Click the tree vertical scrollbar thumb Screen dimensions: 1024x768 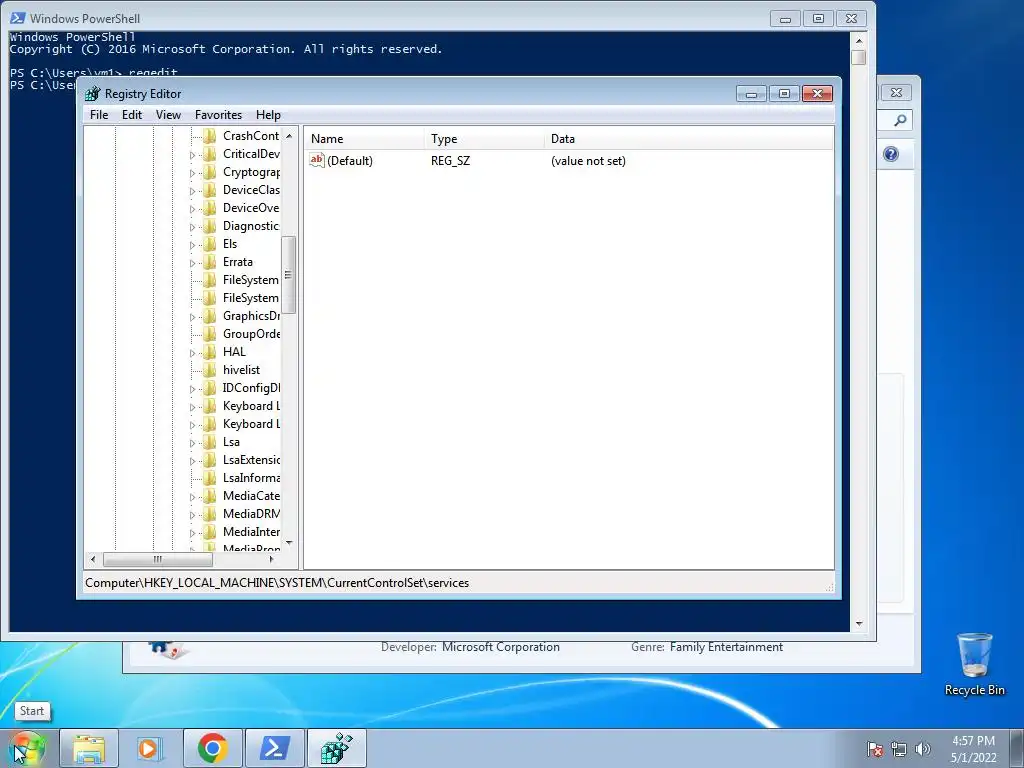[x=289, y=274]
